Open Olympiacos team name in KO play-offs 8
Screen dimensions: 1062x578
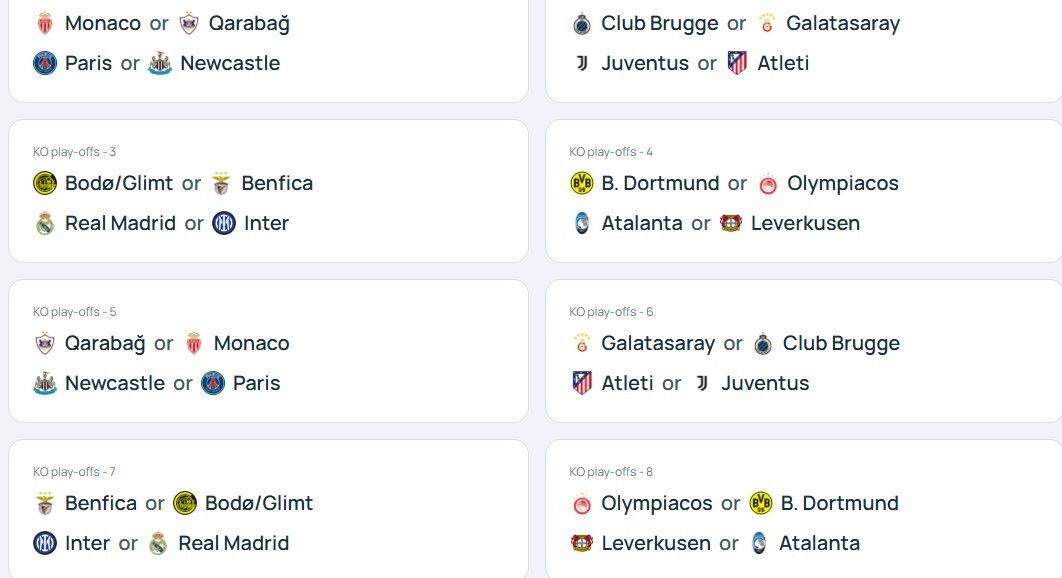pos(656,503)
